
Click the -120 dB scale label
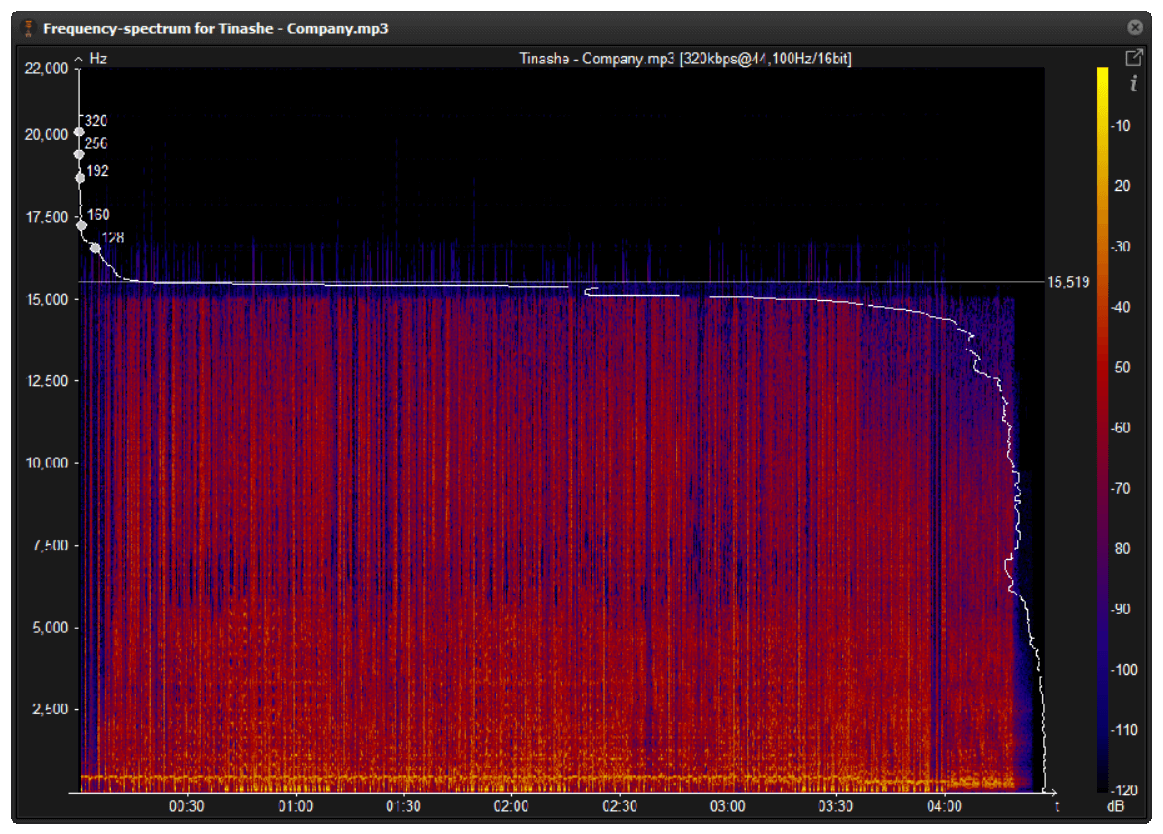point(1124,790)
